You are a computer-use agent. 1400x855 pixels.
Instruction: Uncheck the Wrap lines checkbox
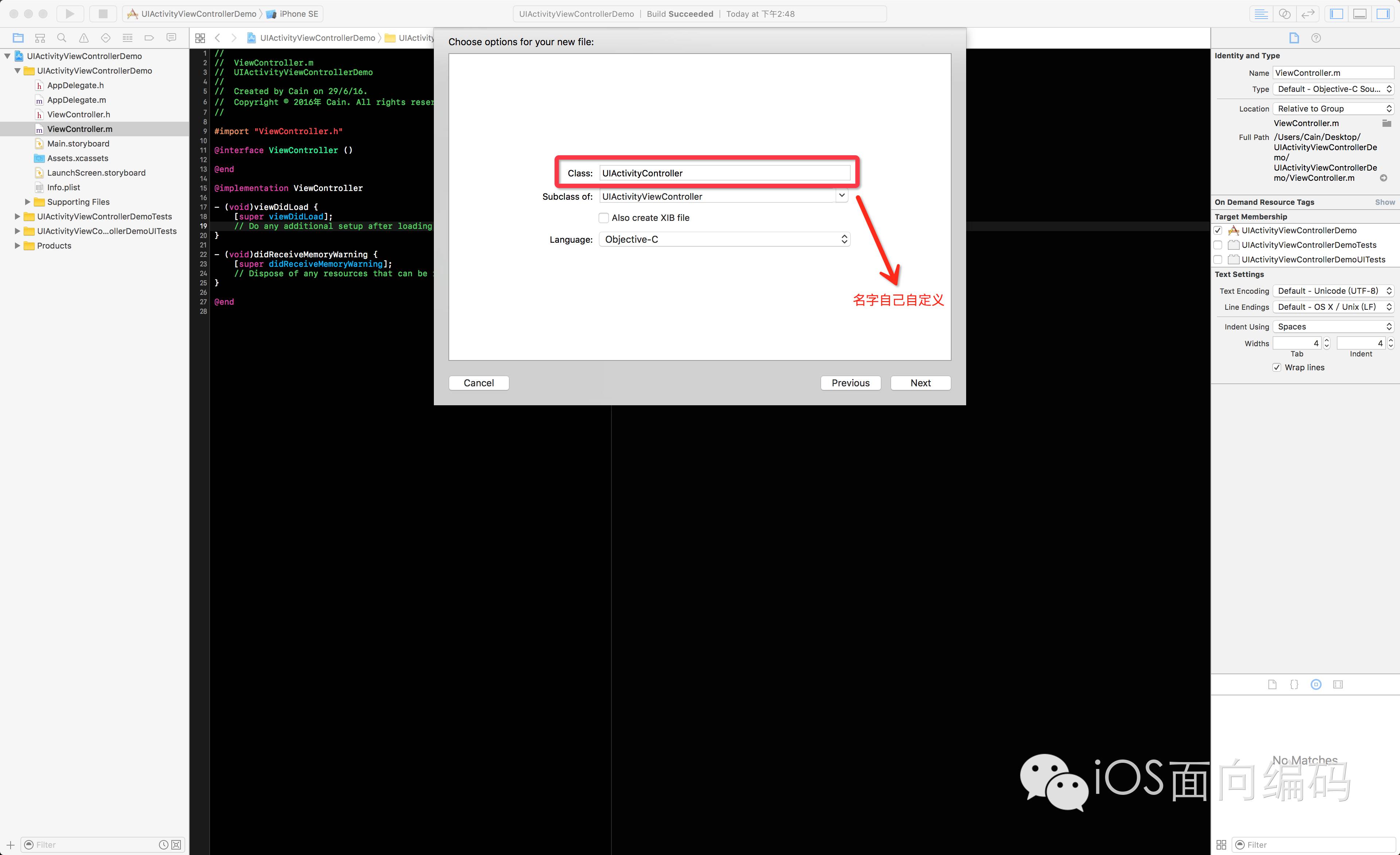(1277, 368)
